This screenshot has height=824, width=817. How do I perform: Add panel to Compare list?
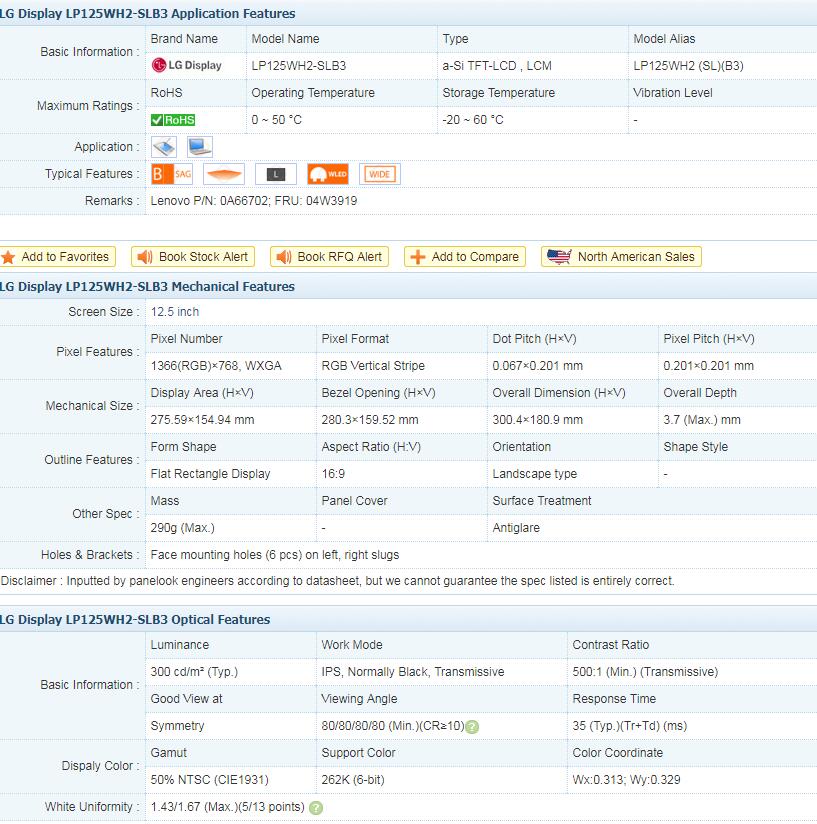point(465,257)
